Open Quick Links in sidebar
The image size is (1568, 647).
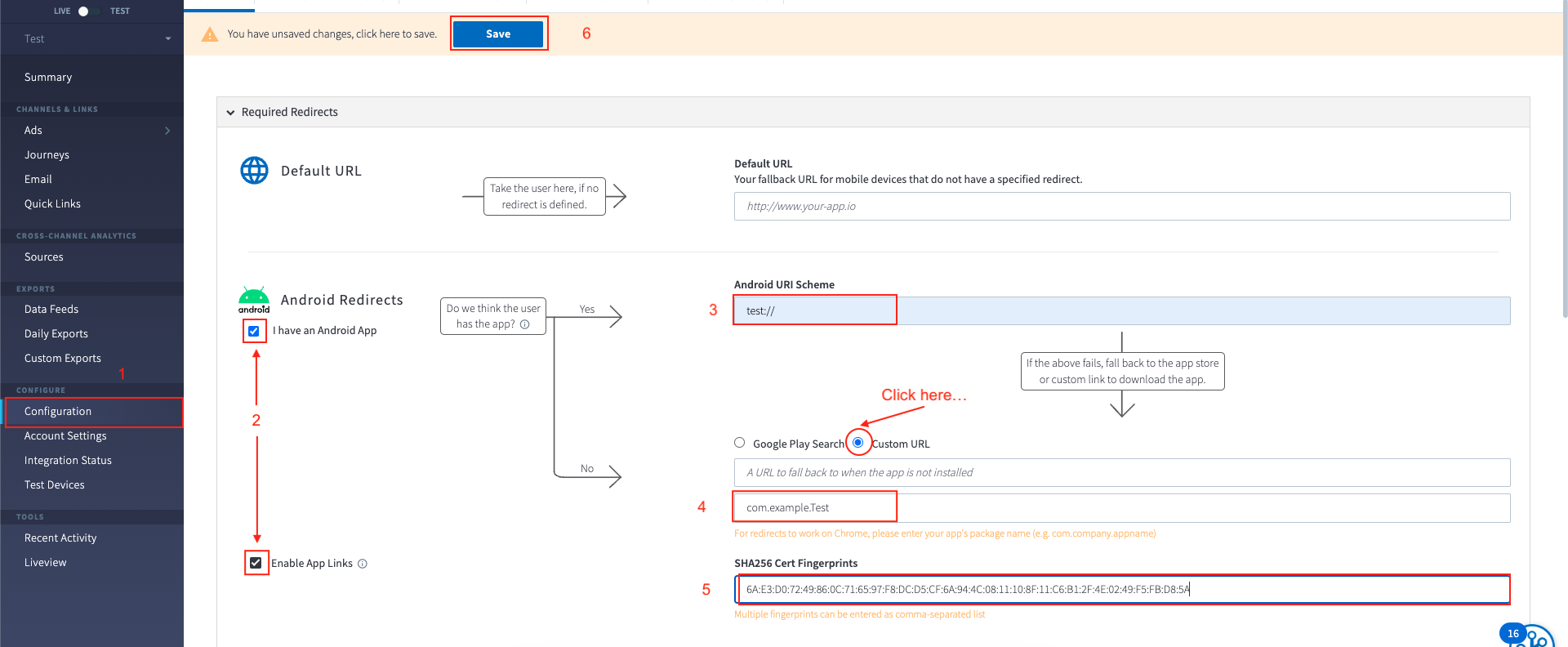click(x=52, y=204)
